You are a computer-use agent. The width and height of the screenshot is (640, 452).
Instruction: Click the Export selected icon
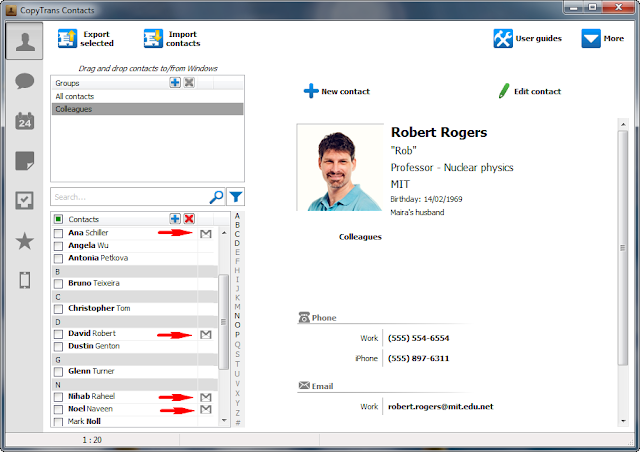pos(67,39)
